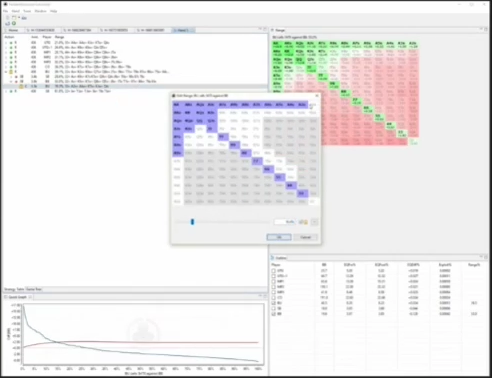Open the dropdown button in Edit Range dialog
Screen dimensions: 492x378
[314, 222]
